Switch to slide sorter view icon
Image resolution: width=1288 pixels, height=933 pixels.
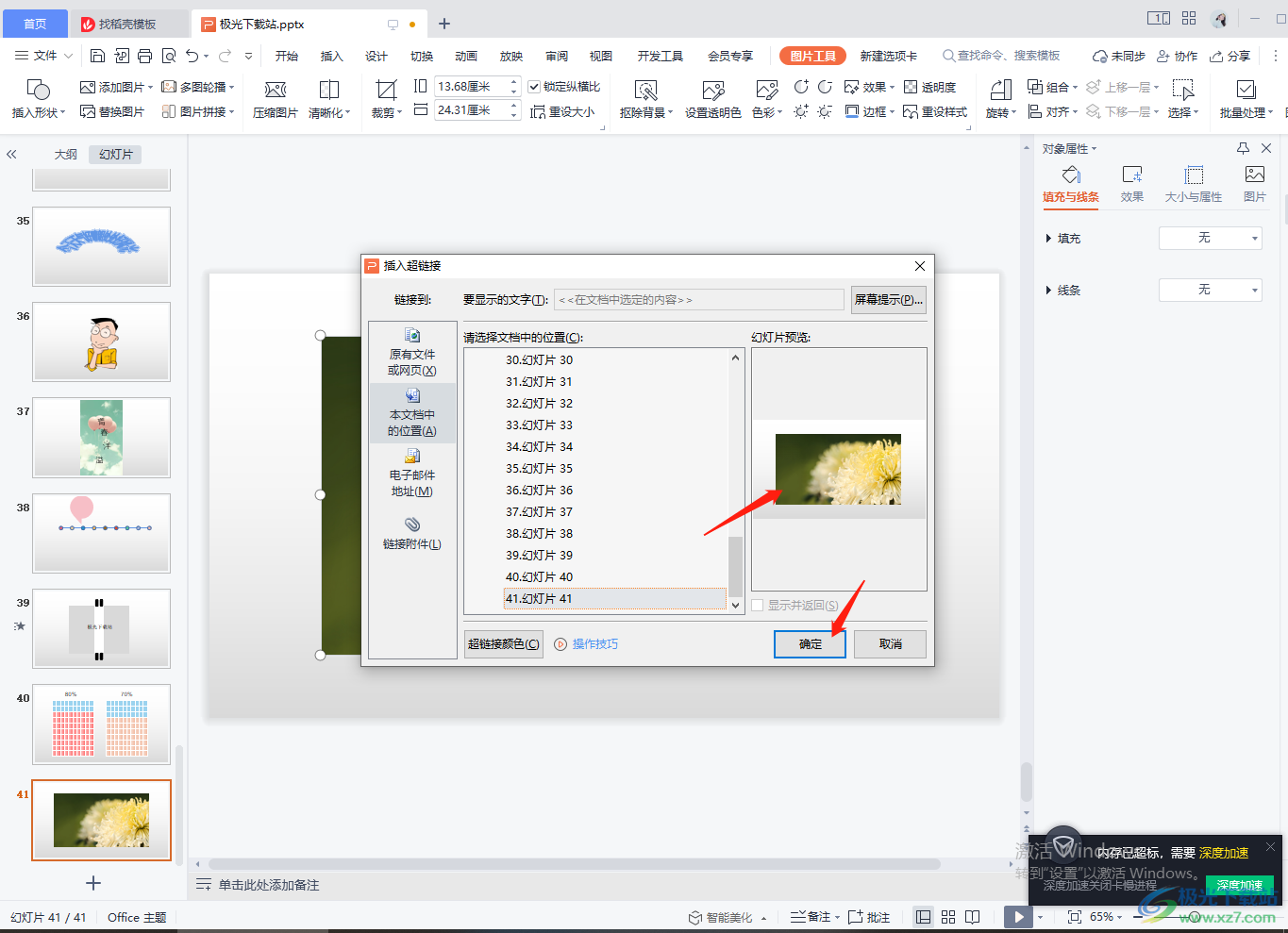click(x=948, y=917)
